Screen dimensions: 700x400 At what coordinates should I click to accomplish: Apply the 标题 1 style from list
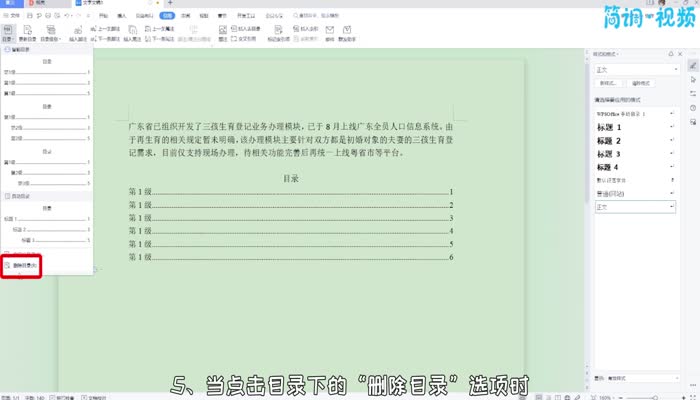(605, 129)
